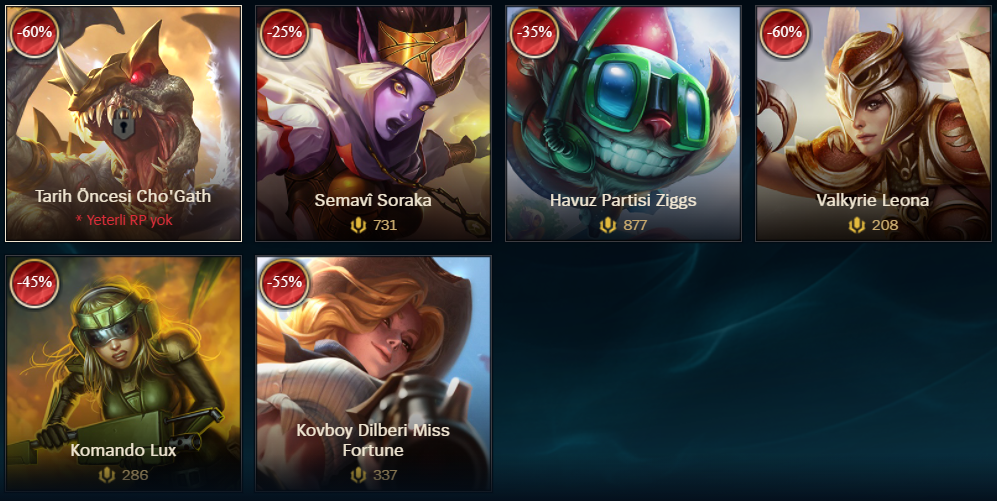The image size is (997, 501).
Task: Click the RP coin icon beside 731
Action: pos(359,225)
